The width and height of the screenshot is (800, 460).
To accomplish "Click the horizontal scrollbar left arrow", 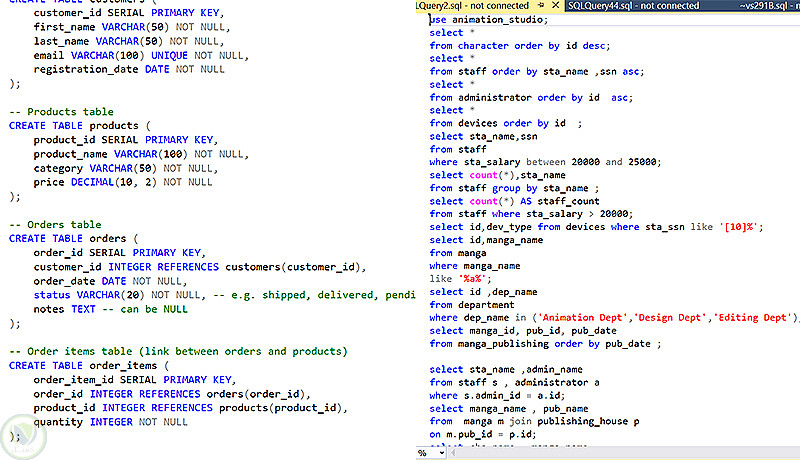I will click(x=453, y=453).
